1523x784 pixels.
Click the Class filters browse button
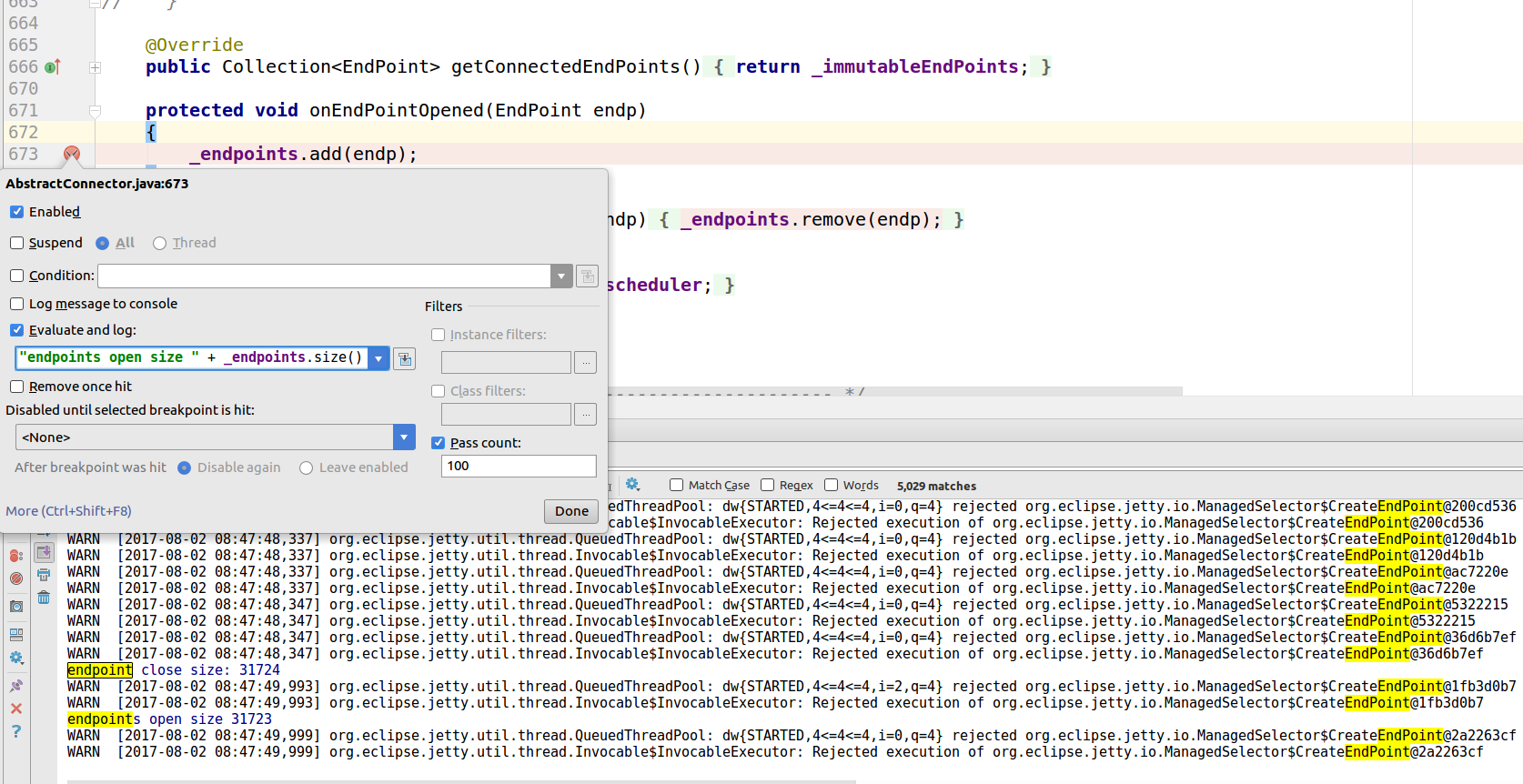point(586,415)
